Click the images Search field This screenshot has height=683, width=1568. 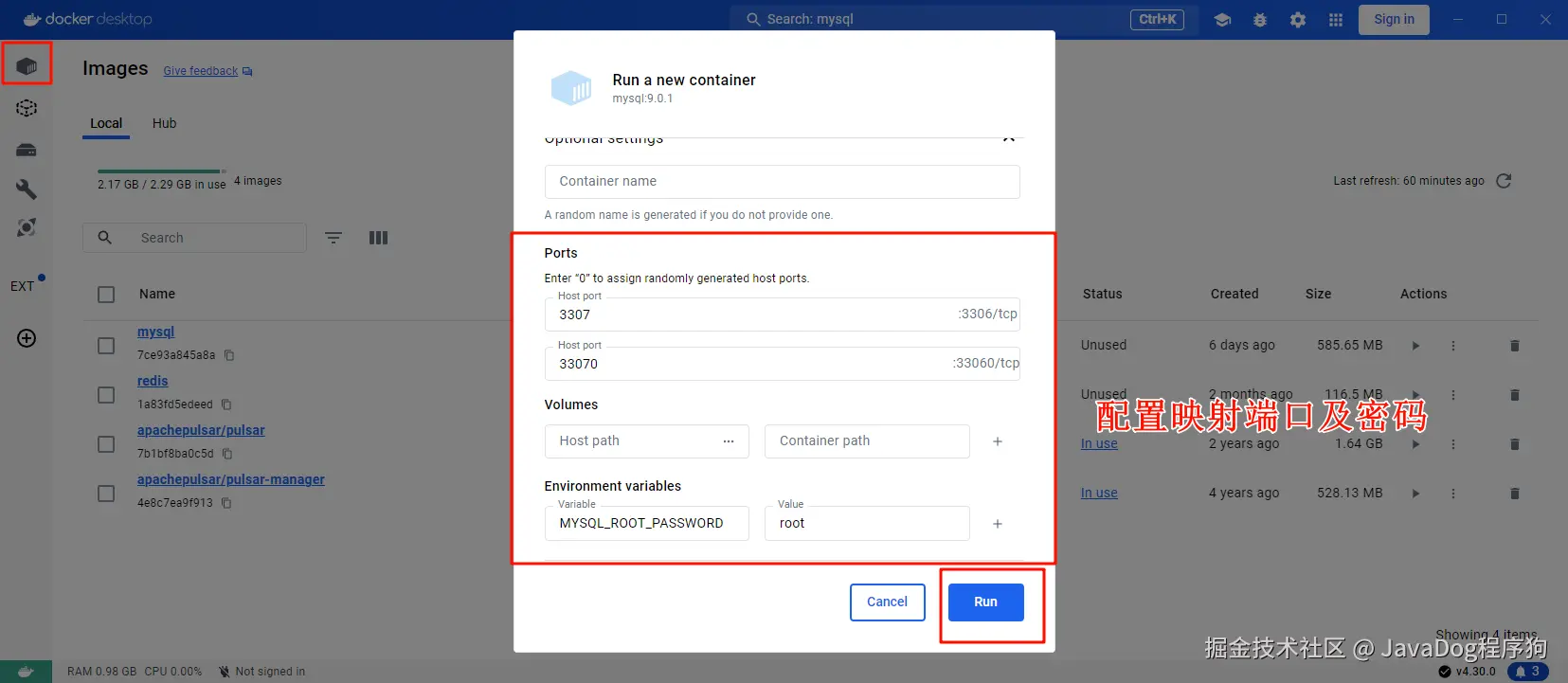(x=194, y=238)
